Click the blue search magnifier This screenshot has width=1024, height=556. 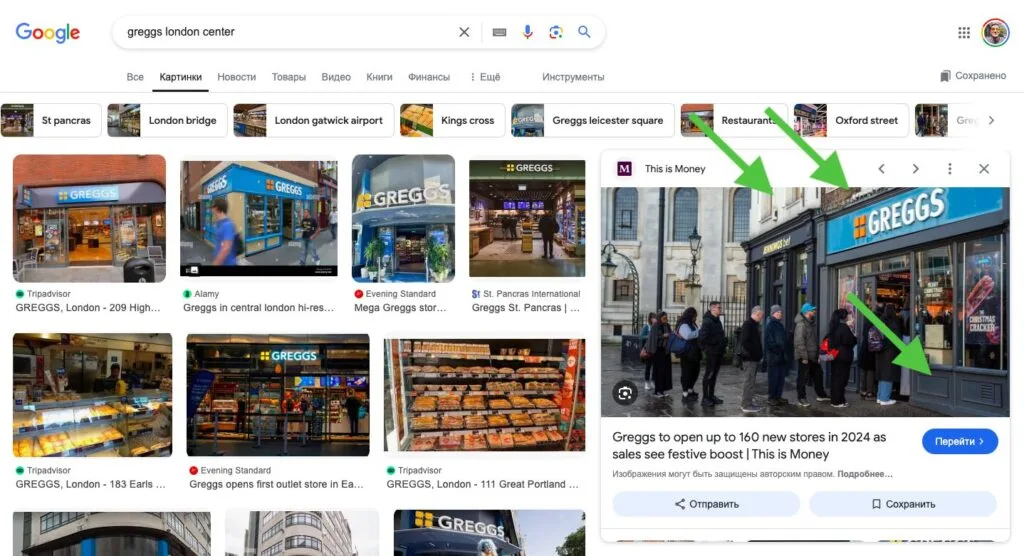tap(584, 32)
